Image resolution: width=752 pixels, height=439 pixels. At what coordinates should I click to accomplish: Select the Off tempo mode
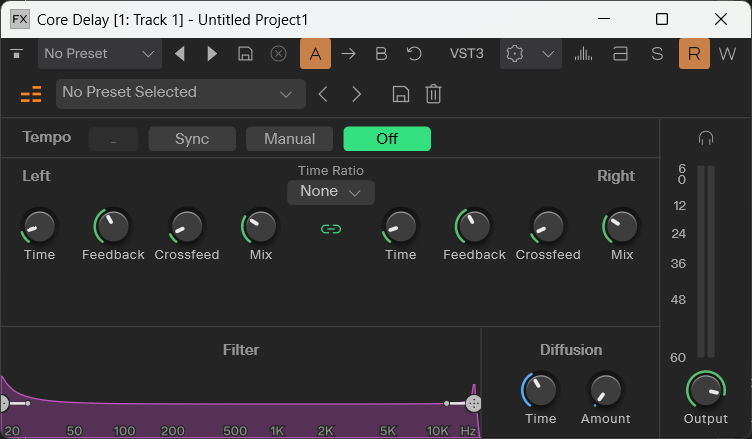tap(387, 139)
